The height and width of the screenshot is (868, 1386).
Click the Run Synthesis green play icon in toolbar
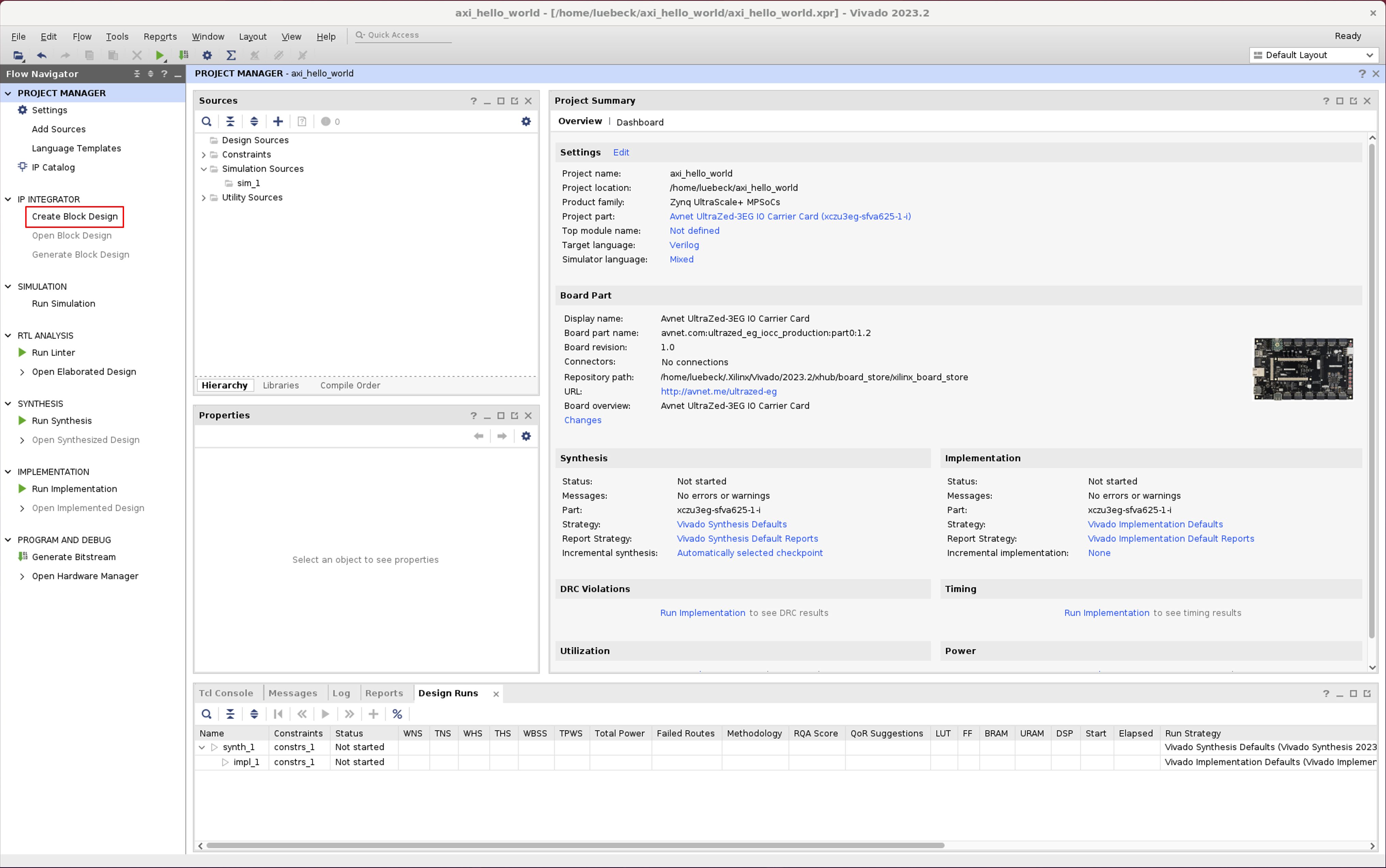pyautogui.click(x=159, y=55)
